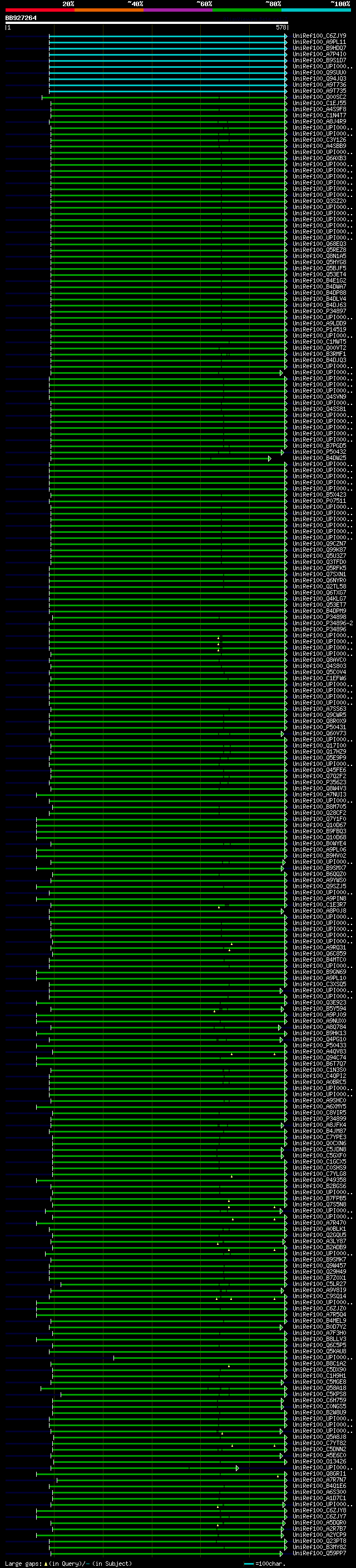Select hit UniRef100_Q4SVN9

point(319,397)
